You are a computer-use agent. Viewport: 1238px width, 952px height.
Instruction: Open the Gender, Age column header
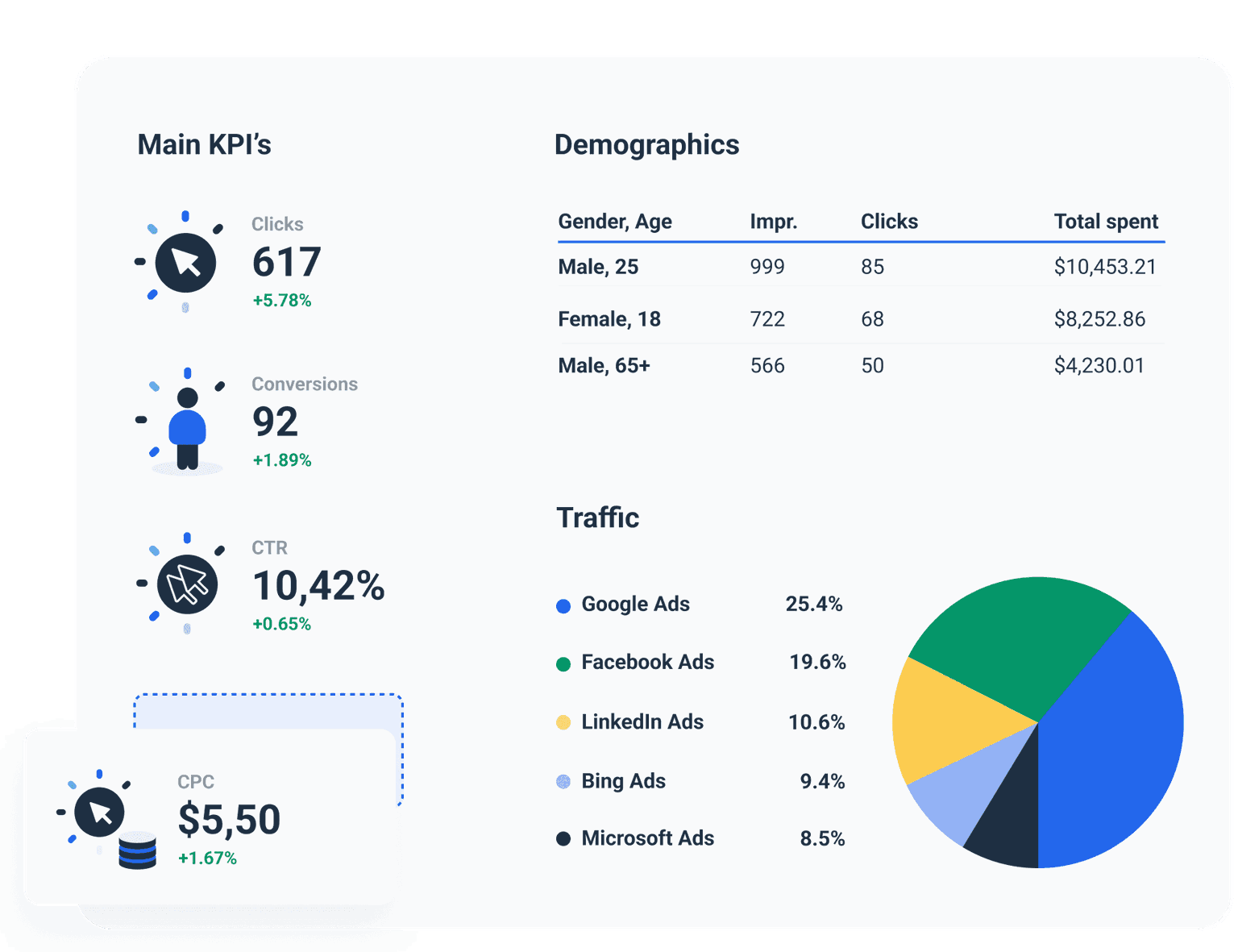click(614, 222)
